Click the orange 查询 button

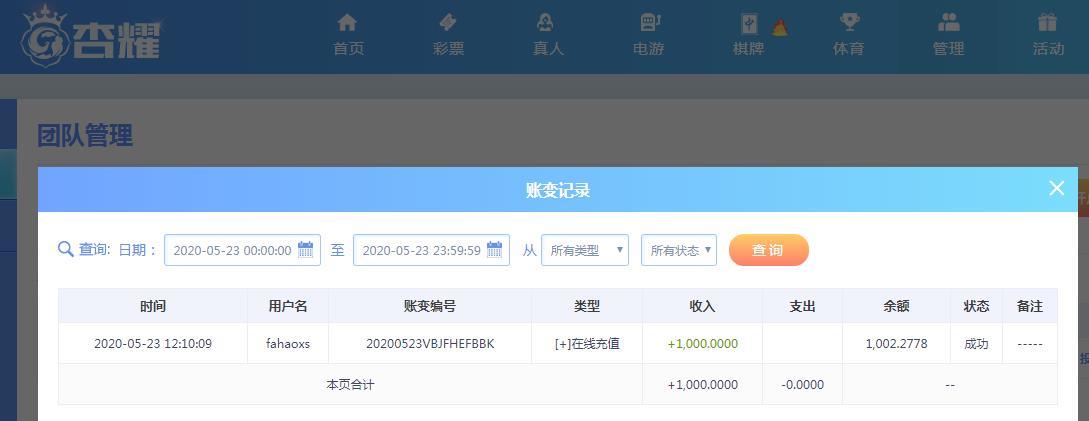[769, 250]
